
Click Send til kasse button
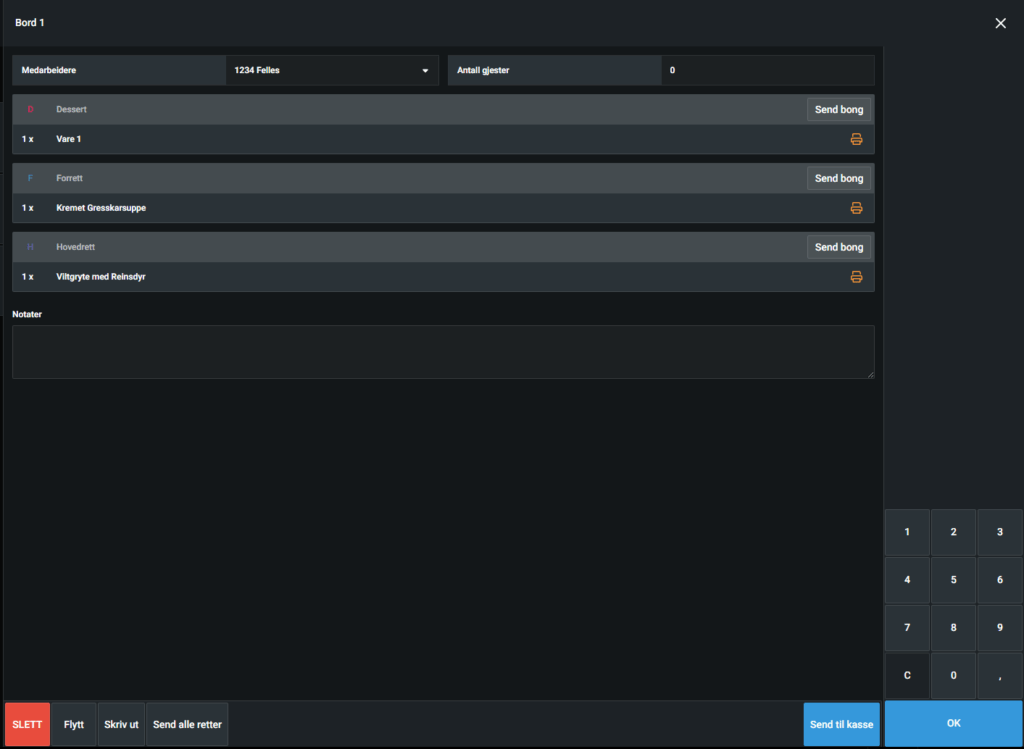point(841,724)
